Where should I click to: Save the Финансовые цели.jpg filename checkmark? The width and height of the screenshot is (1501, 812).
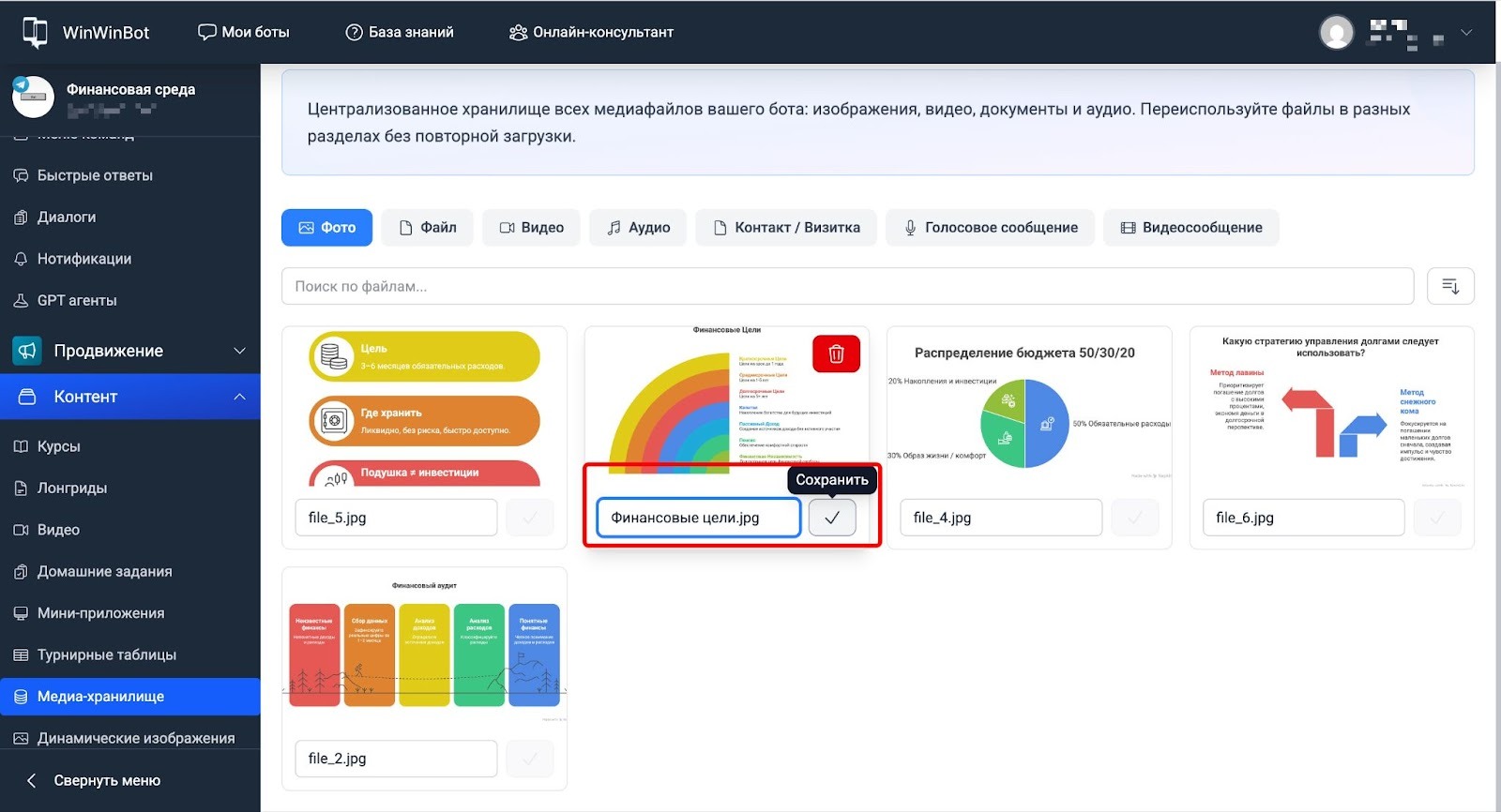[x=832, y=518]
